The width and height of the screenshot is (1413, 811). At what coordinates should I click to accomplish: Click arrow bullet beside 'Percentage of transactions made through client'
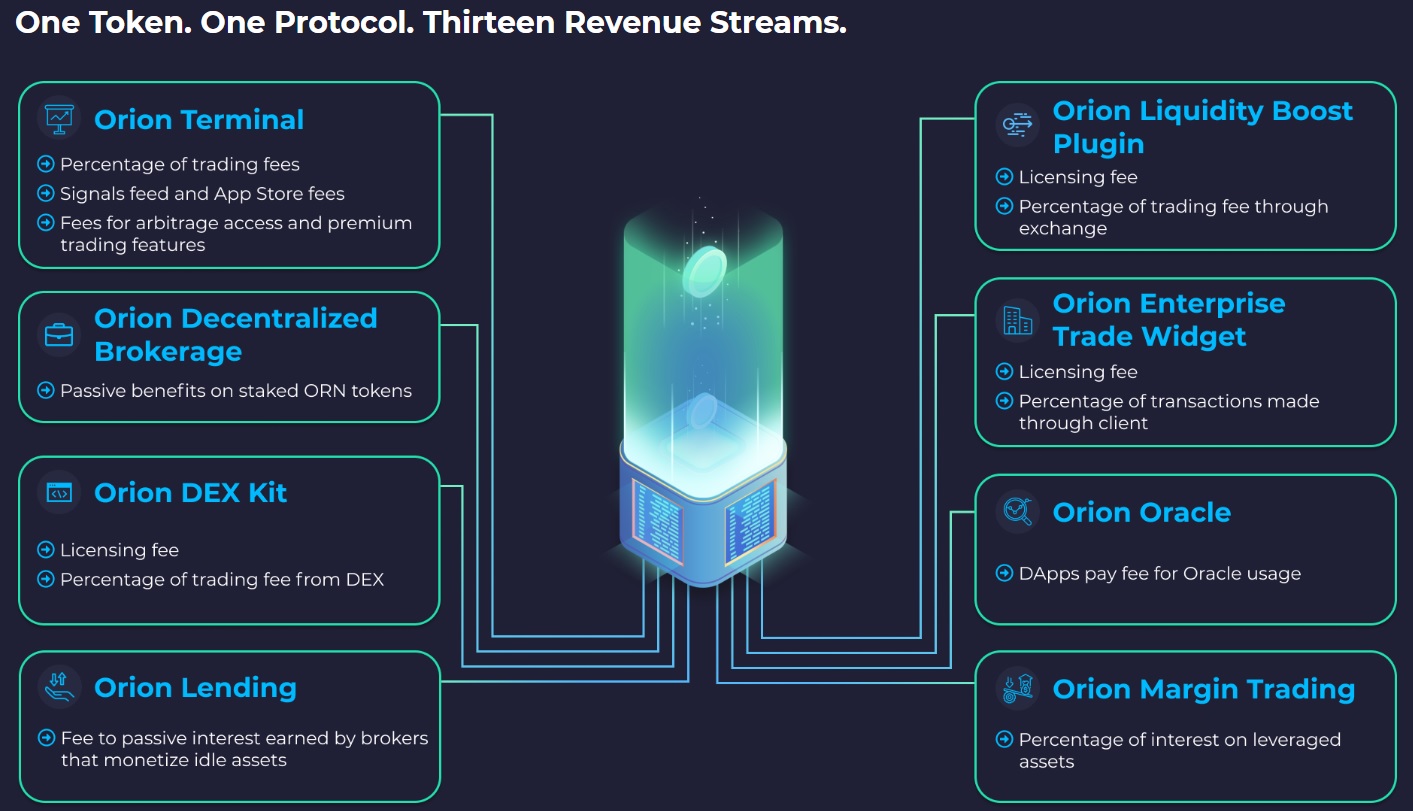tap(1004, 400)
